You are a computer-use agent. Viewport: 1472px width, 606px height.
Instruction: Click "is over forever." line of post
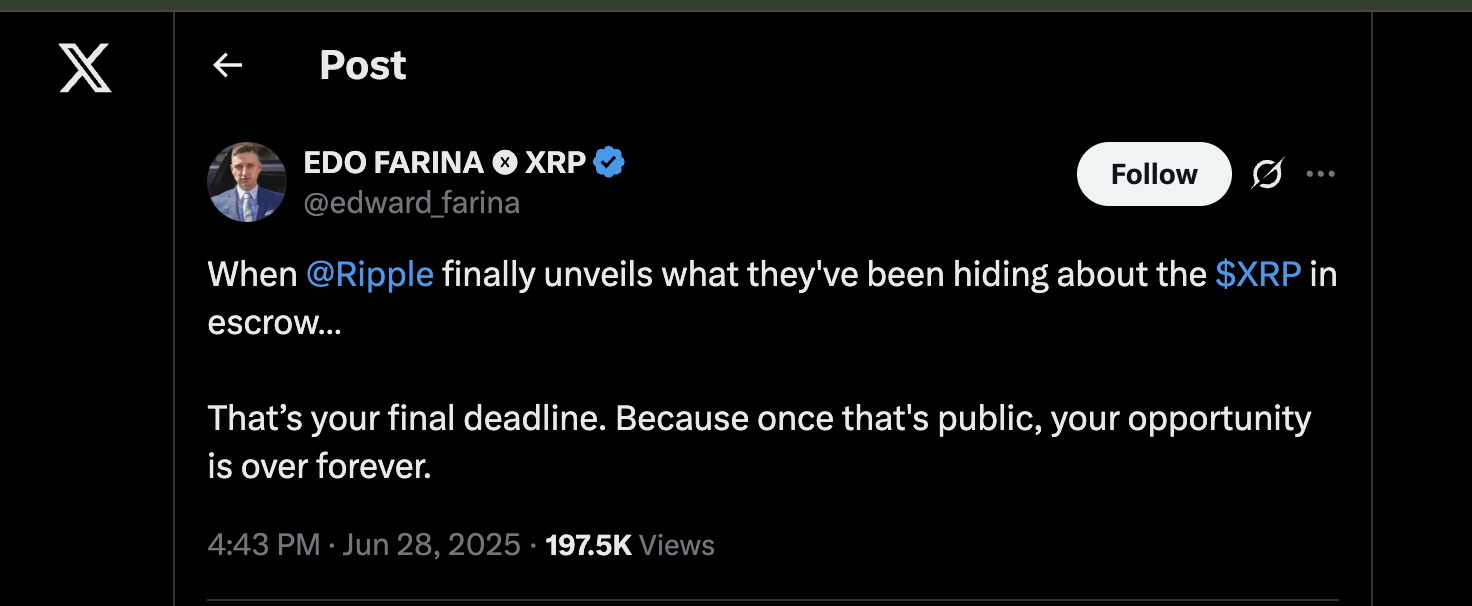(319, 467)
